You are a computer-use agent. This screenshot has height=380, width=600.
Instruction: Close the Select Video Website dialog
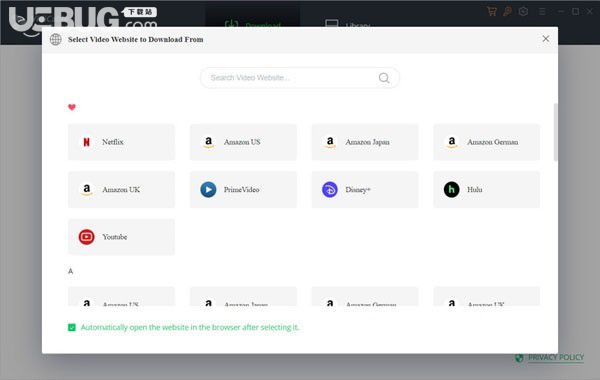[x=546, y=39]
